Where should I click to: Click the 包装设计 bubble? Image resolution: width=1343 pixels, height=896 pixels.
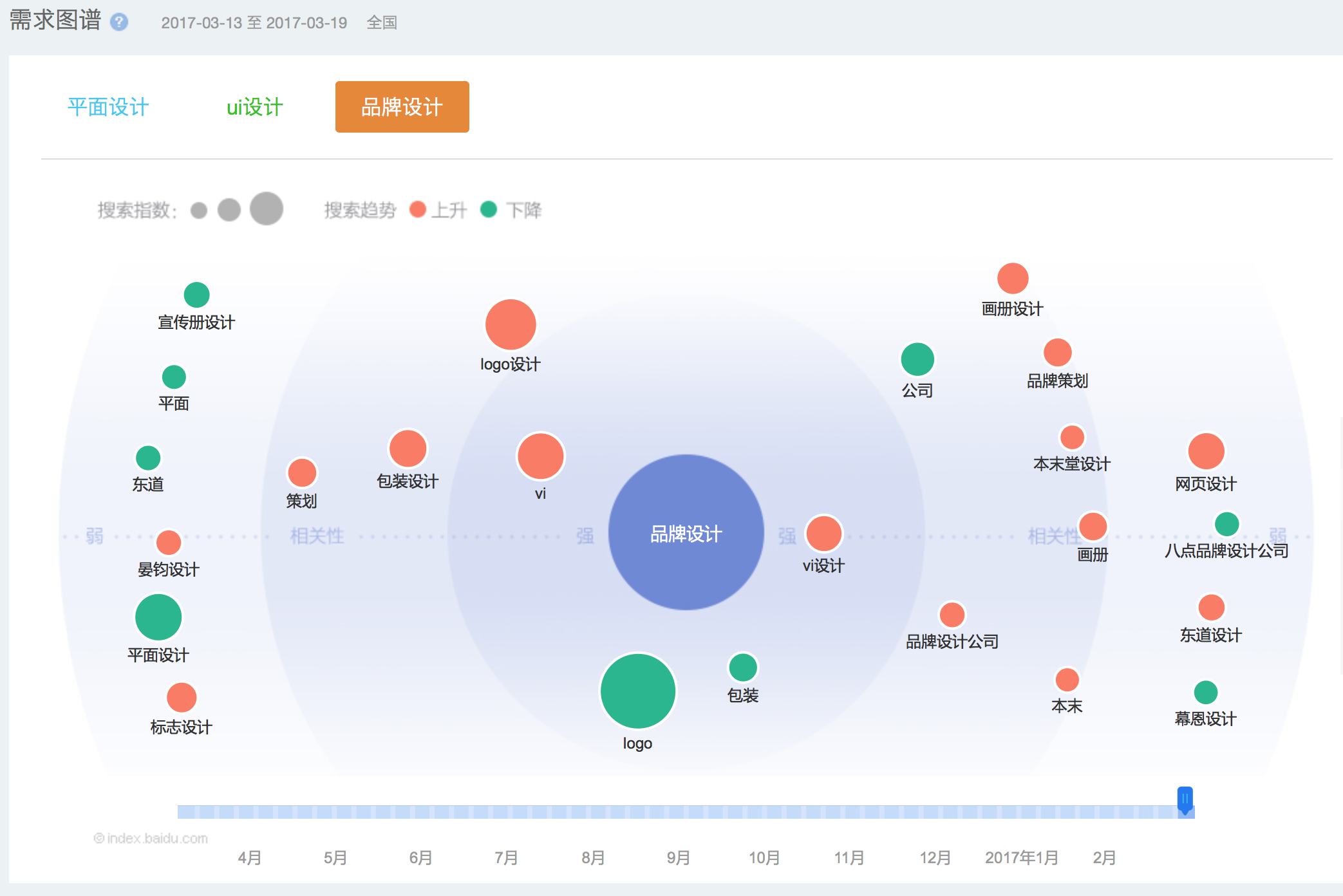click(x=408, y=448)
